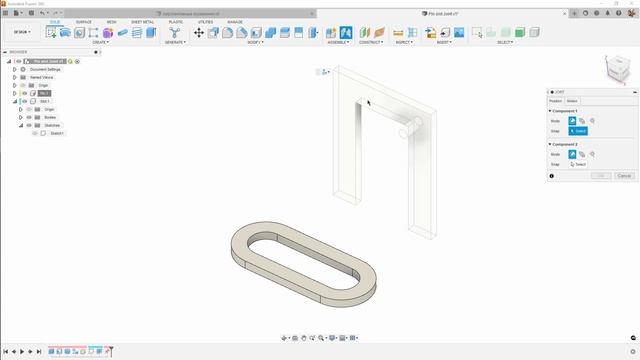Toggle visibility of top-level Origin folder
This screenshot has height=360, width=640.
(23, 85)
